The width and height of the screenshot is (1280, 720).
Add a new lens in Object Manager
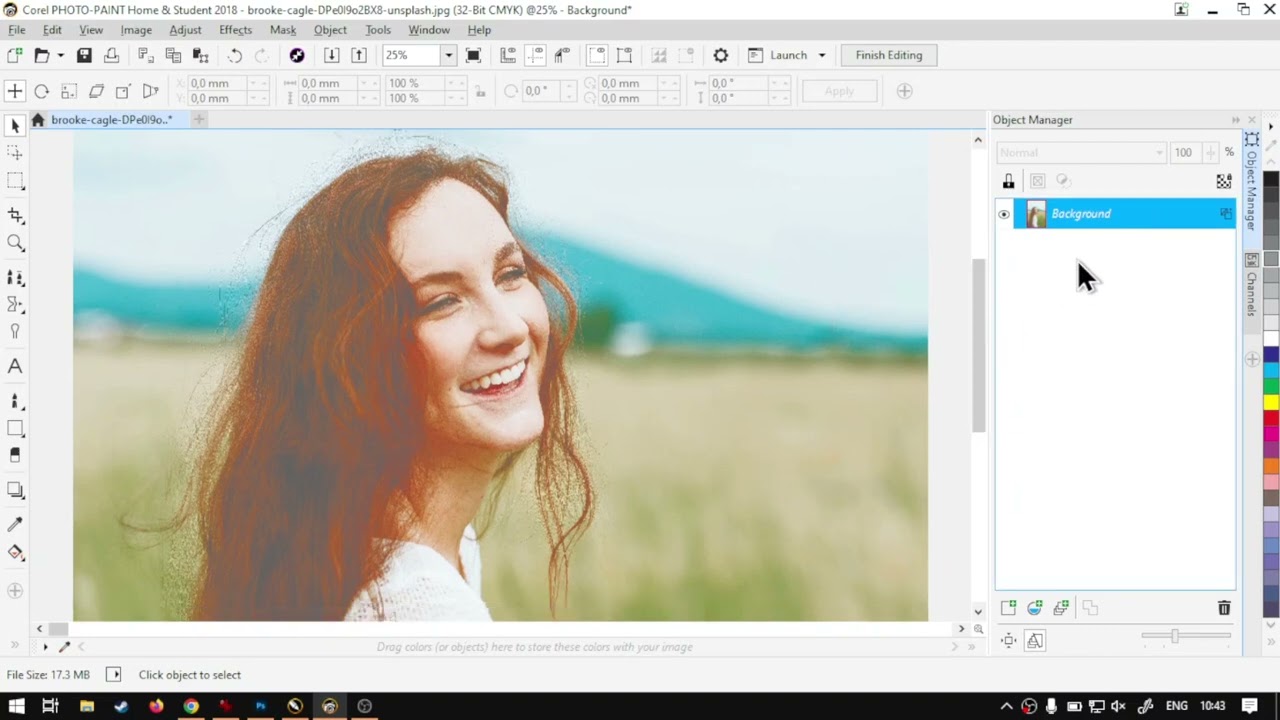click(1035, 608)
